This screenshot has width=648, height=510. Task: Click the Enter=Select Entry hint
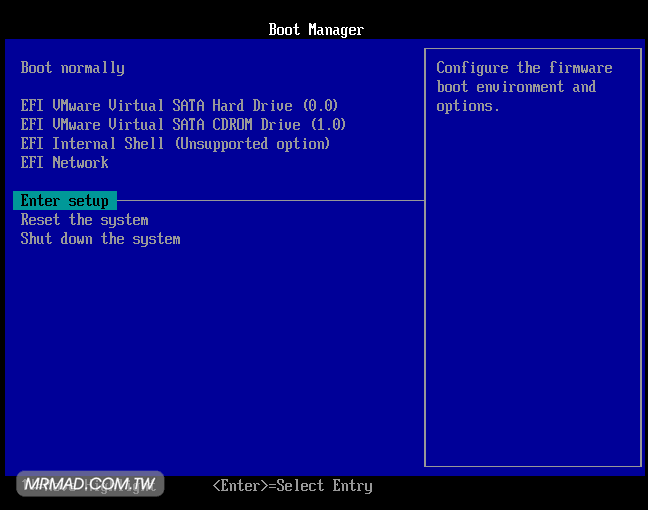point(292,486)
